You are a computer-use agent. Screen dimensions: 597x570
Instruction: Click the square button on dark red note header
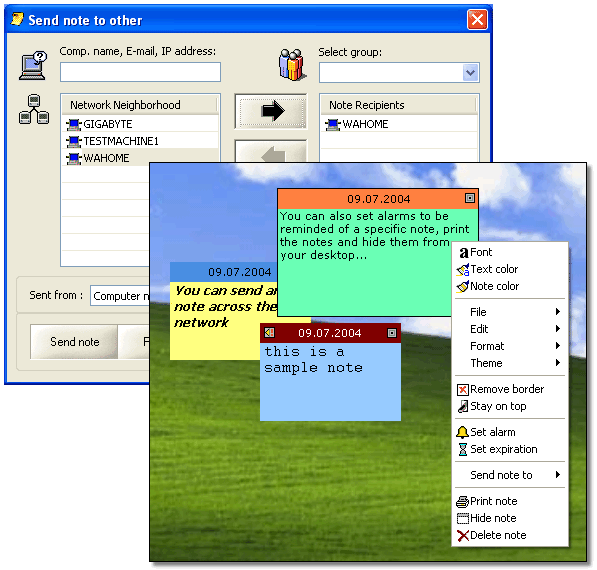[x=392, y=333]
